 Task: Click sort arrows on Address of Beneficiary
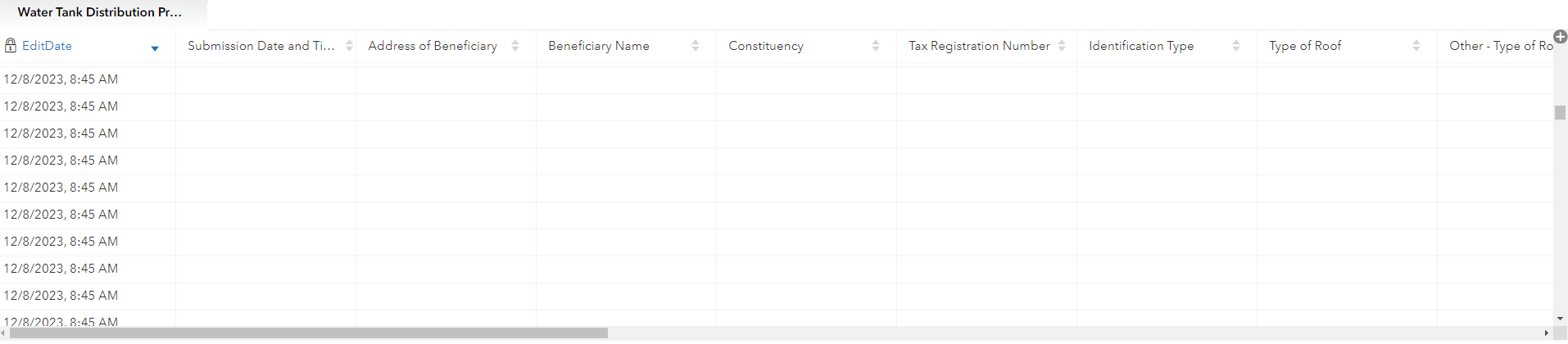coord(515,46)
